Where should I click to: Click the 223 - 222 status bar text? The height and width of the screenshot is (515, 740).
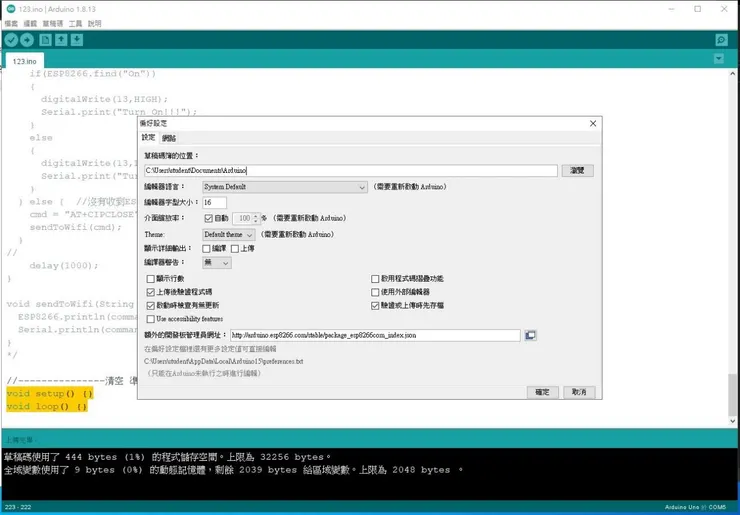point(18,507)
